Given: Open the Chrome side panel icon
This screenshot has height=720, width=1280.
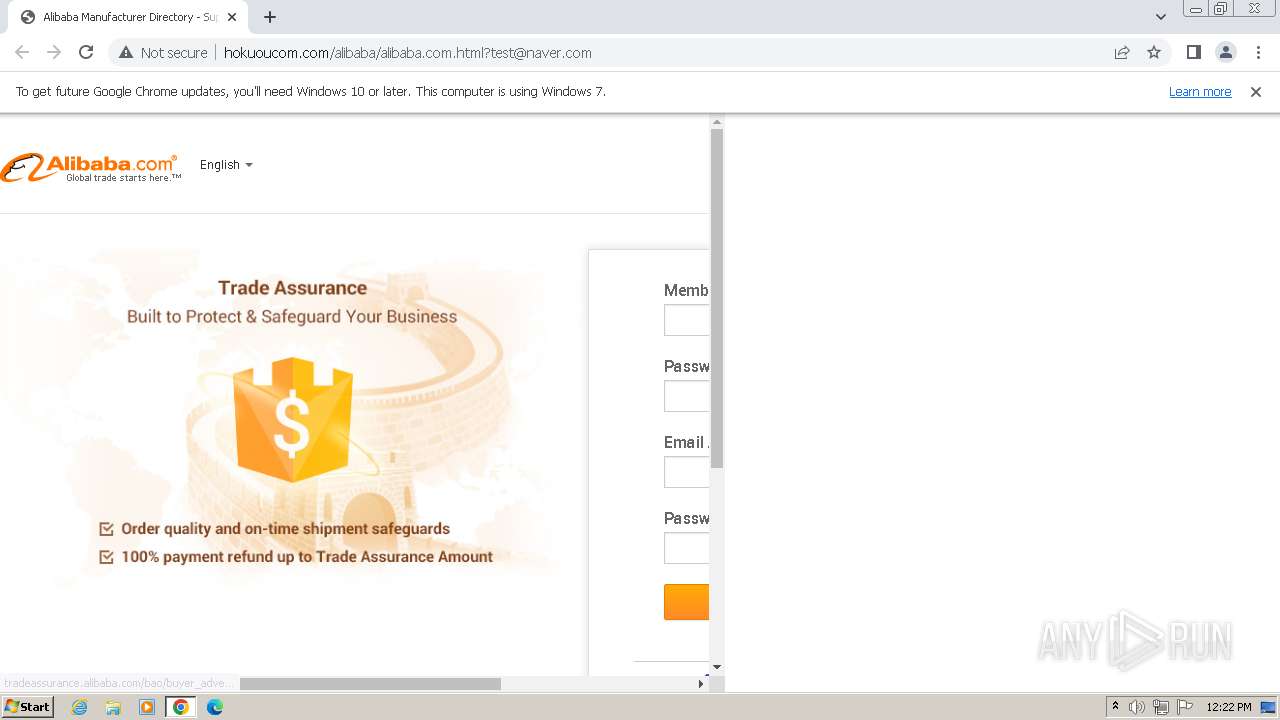Looking at the screenshot, I should (x=1193, y=52).
